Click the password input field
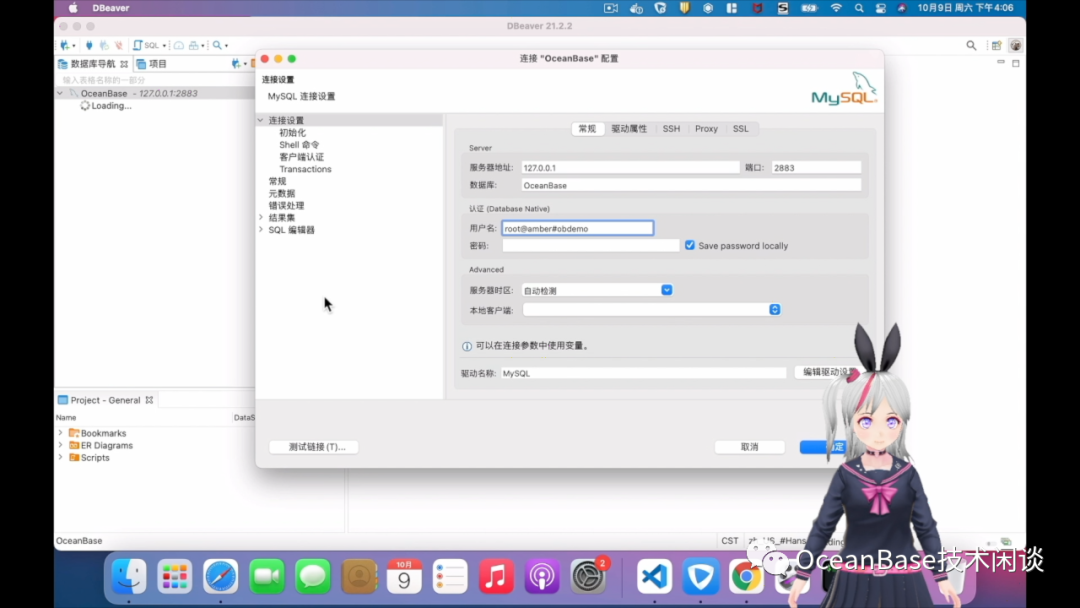The width and height of the screenshot is (1080, 608). [590, 245]
